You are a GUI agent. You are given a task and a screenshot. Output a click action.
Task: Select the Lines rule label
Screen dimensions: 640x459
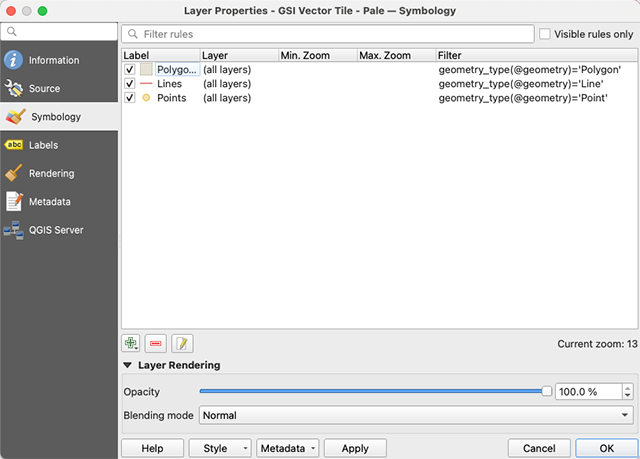pos(169,84)
